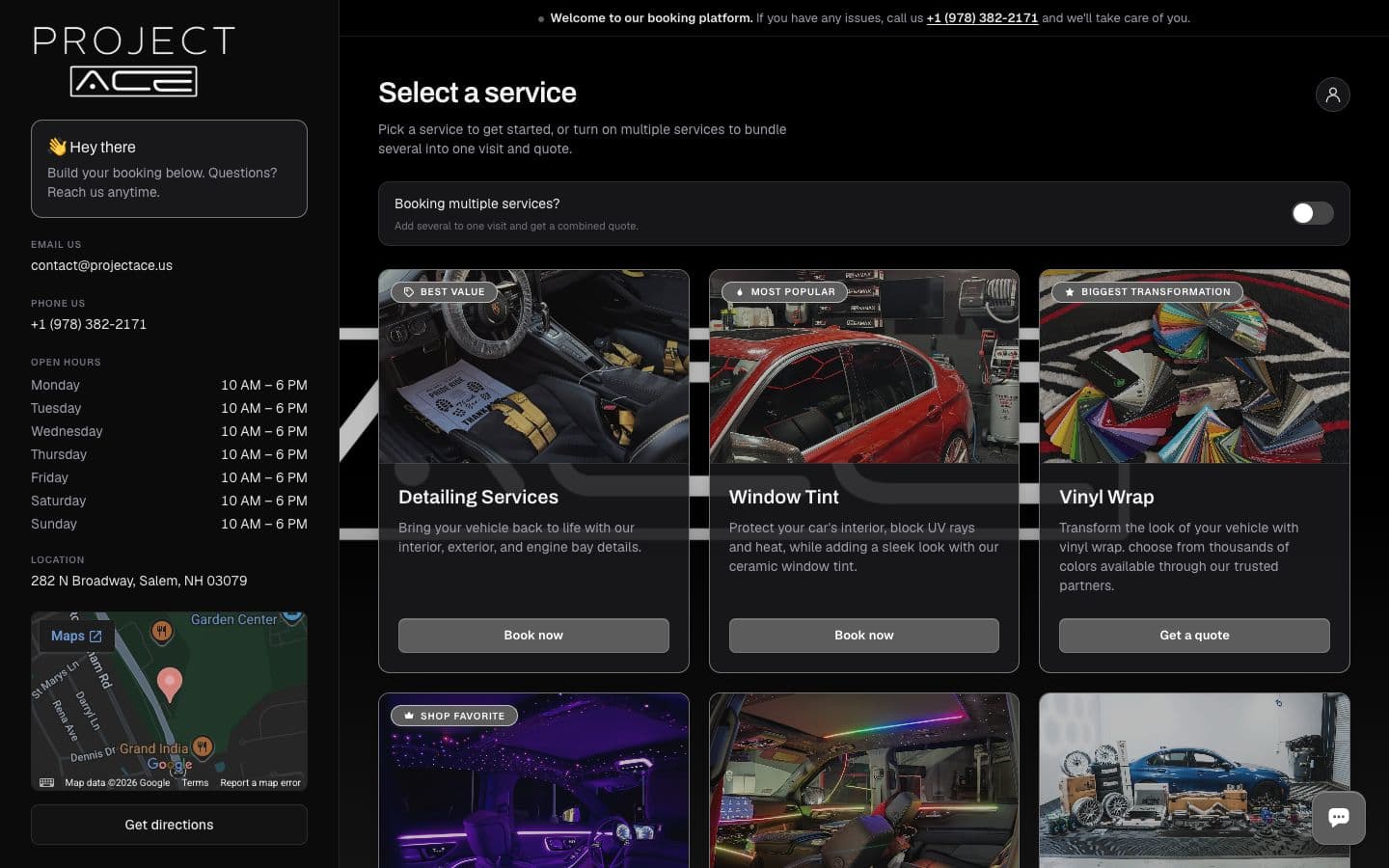Click the Detailing Services heading
The image size is (1389, 868).
[x=478, y=497]
